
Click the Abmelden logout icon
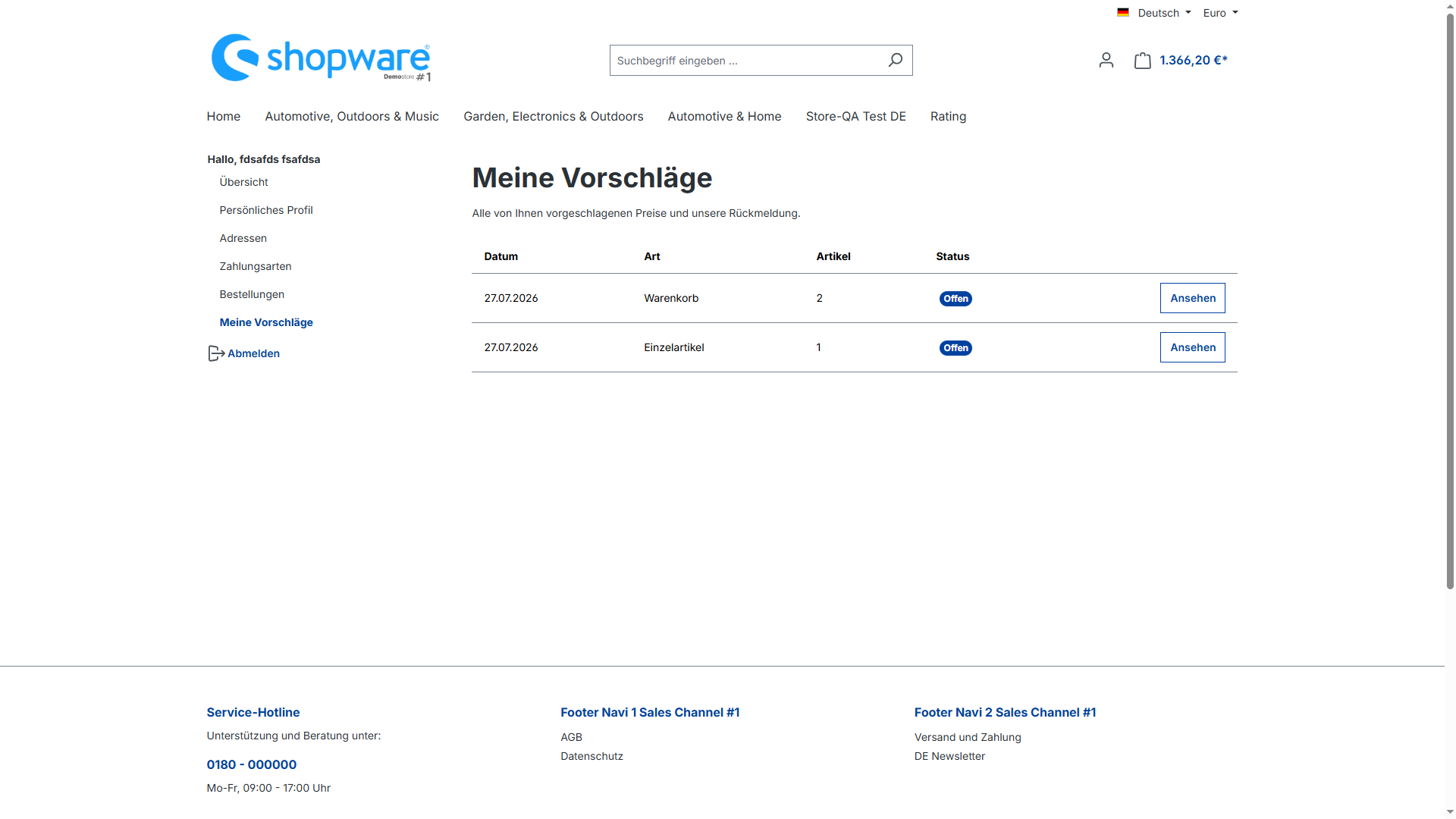(216, 353)
